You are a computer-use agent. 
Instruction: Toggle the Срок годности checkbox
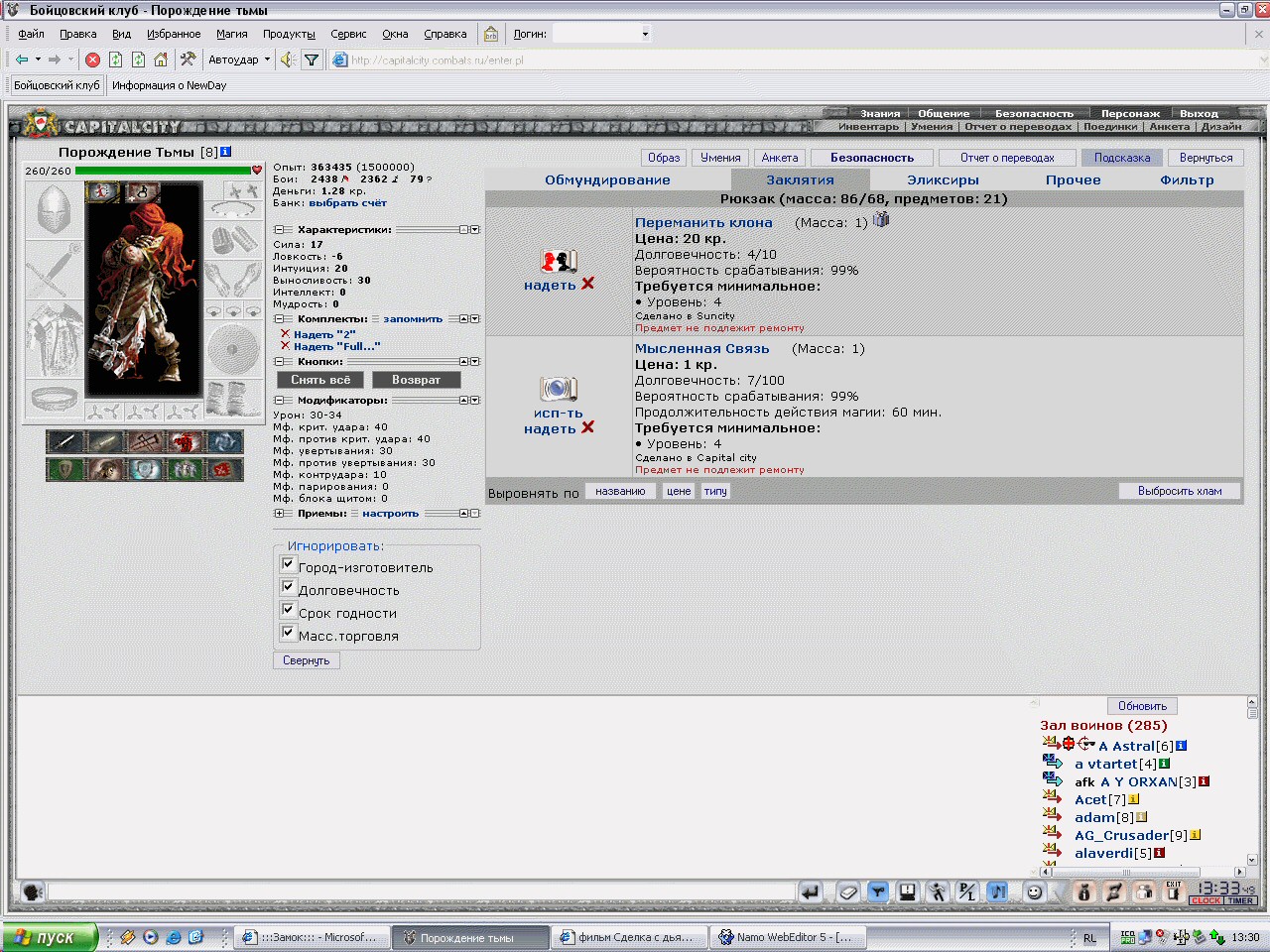click(288, 610)
